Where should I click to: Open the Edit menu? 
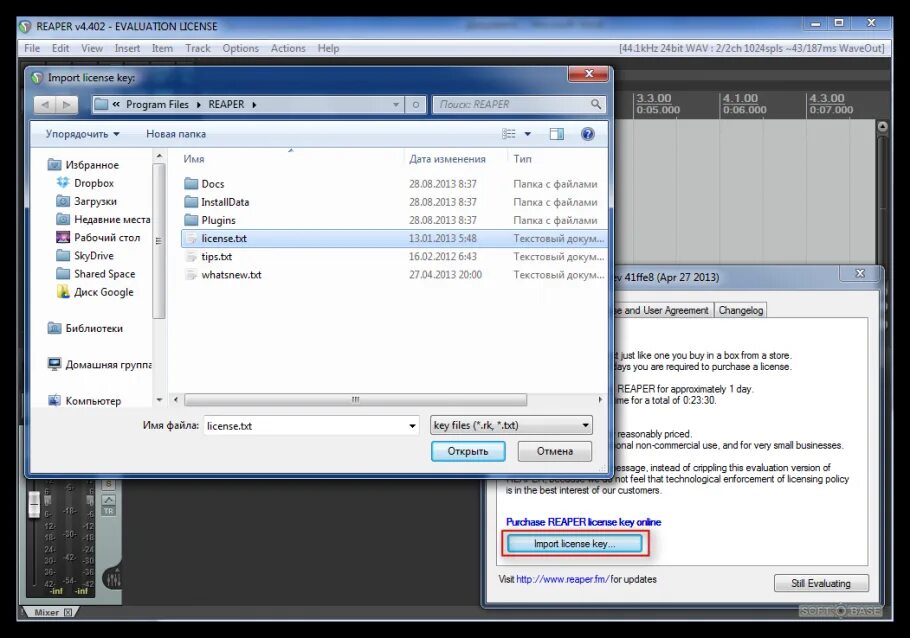coord(60,48)
